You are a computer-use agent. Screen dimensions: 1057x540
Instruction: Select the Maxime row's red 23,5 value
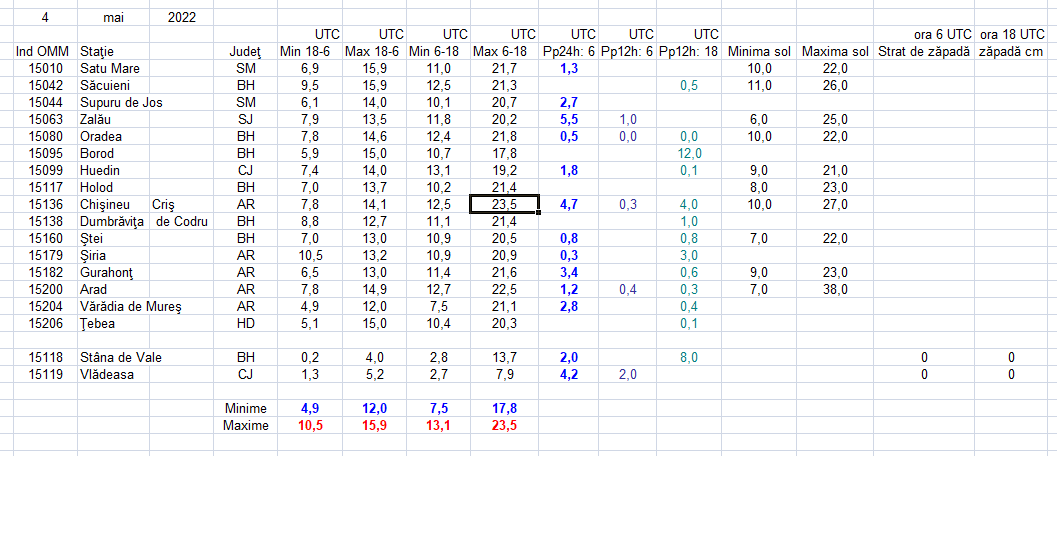(504, 425)
